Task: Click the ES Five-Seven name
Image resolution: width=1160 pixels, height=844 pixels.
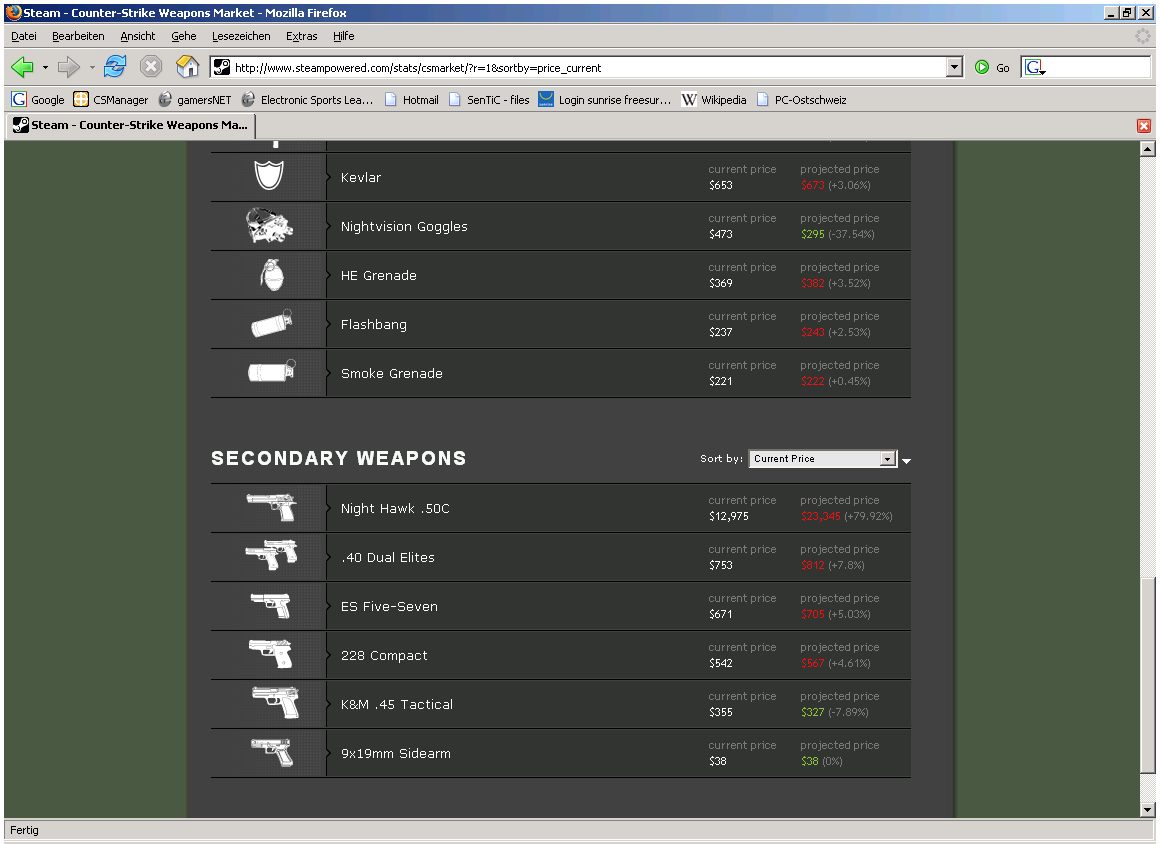Action: pyautogui.click(x=389, y=606)
